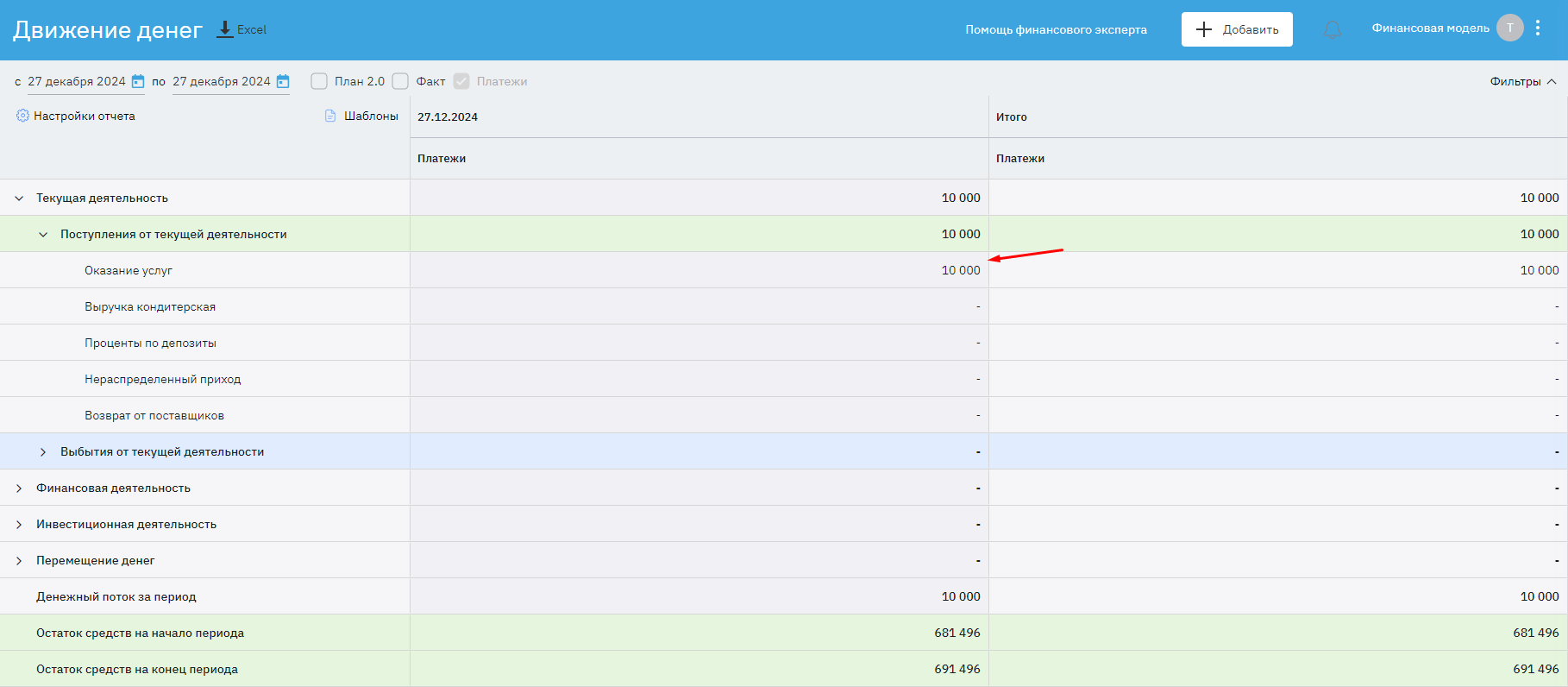Collapse the Текущая деятельность section

click(19, 199)
